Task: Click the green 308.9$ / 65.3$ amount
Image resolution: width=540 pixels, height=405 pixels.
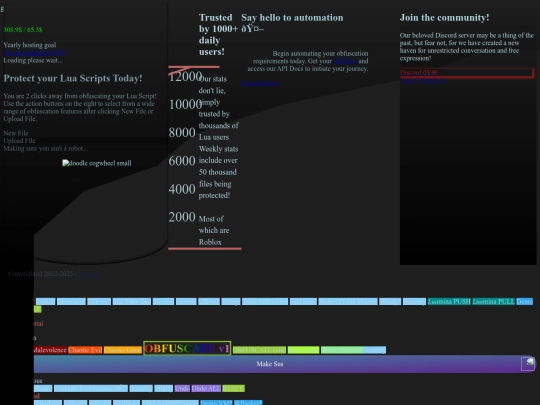Action: [x=23, y=30]
